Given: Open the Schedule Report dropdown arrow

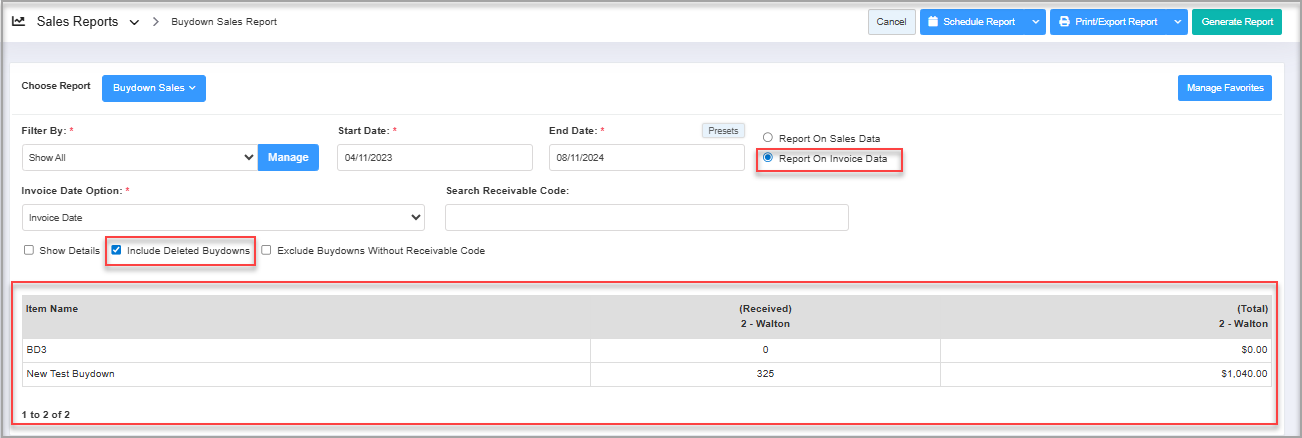Looking at the screenshot, I should pyautogui.click(x=1035, y=22).
